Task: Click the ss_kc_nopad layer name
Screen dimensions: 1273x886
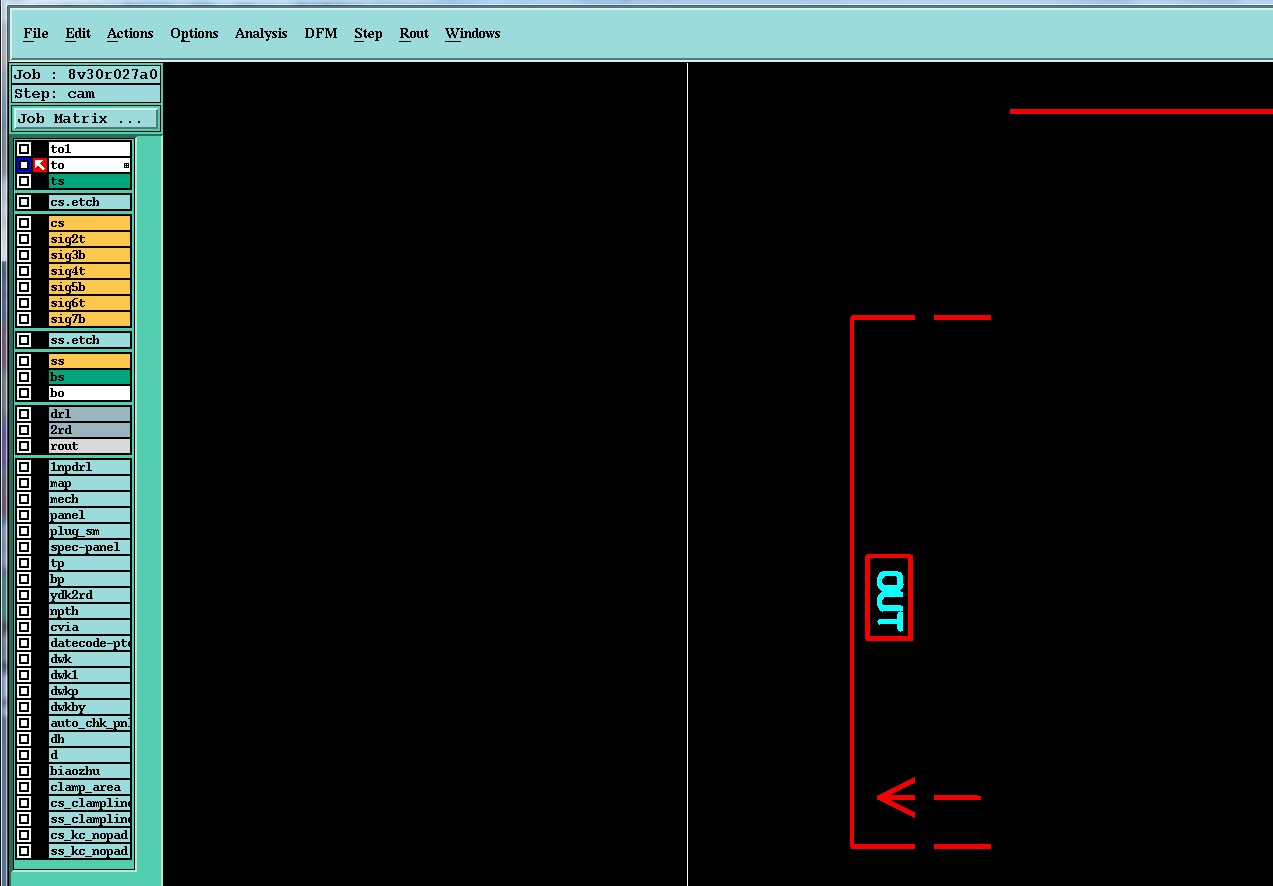Action: pos(90,851)
